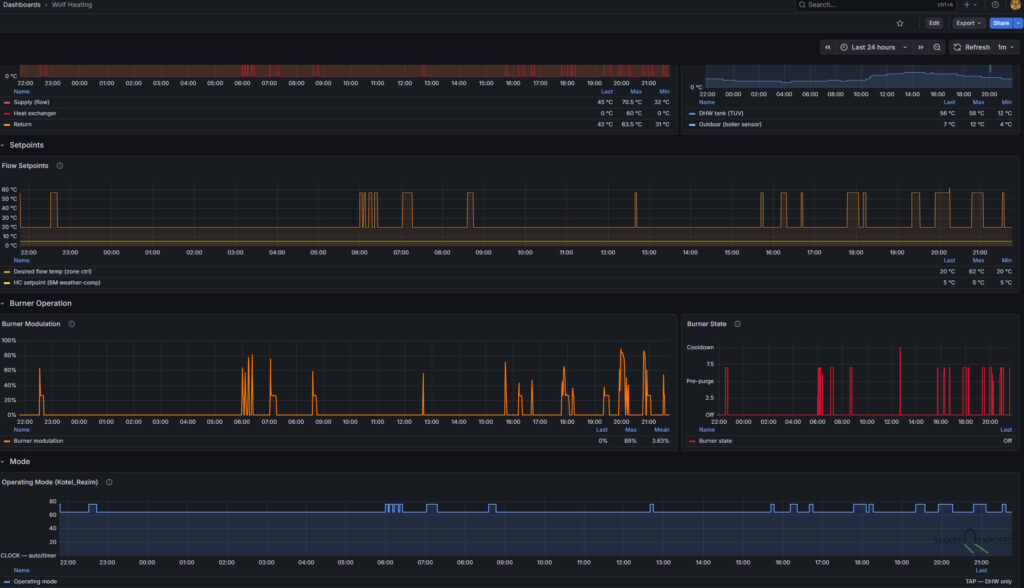Click the blue Share button
The width and height of the screenshot is (1024, 588).
(x=1000, y=23)
